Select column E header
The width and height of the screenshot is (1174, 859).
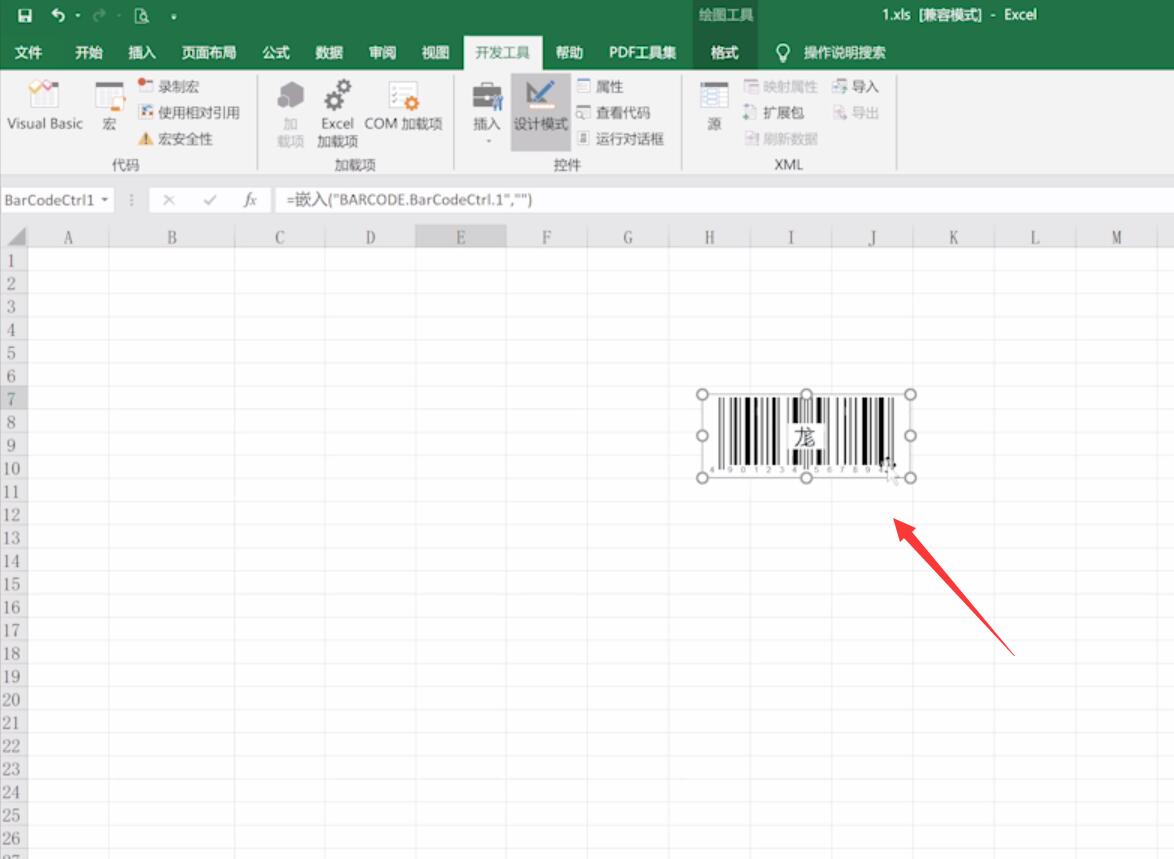[460, 237]
